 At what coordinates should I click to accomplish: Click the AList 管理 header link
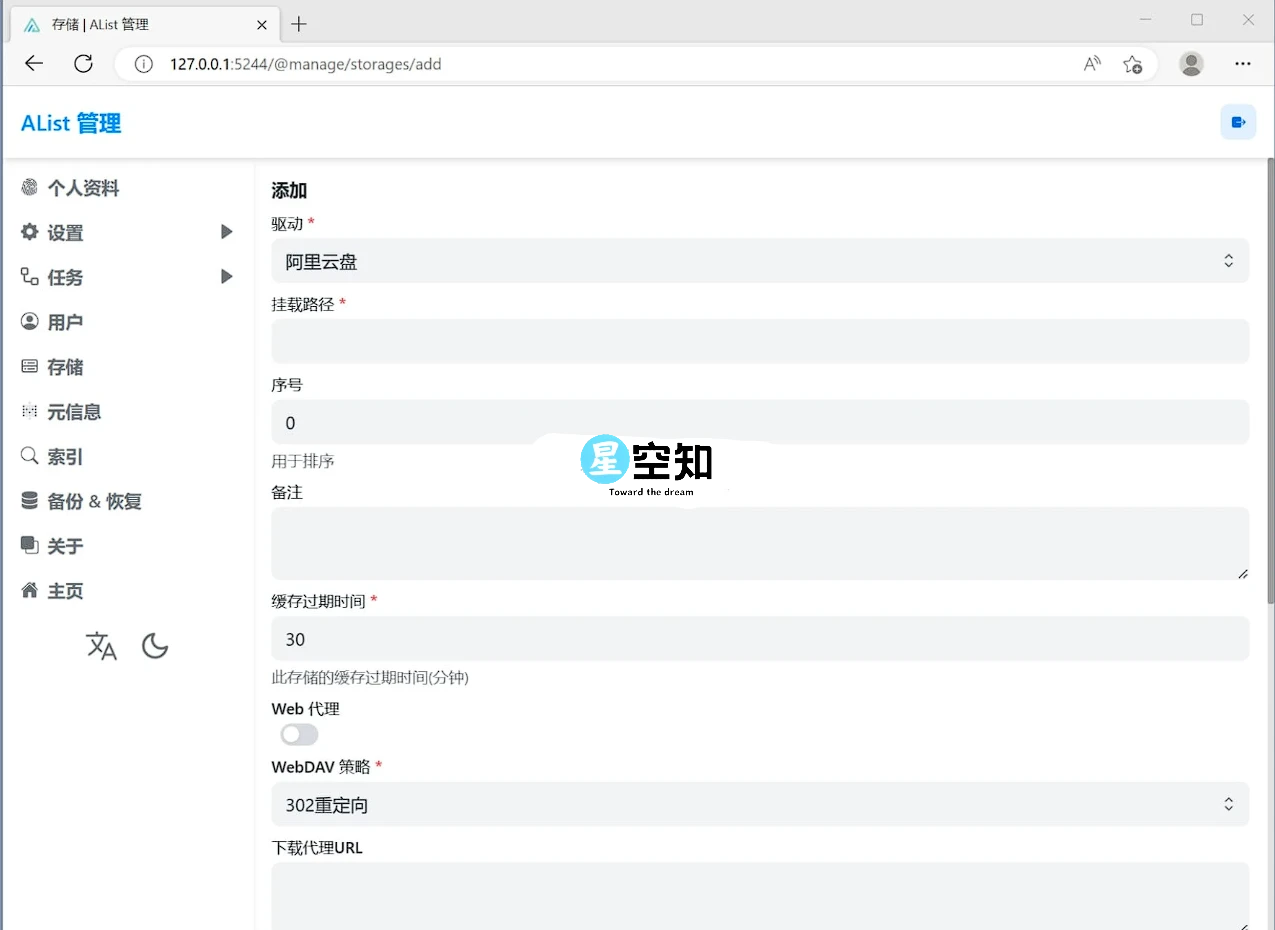click(70, 123)
